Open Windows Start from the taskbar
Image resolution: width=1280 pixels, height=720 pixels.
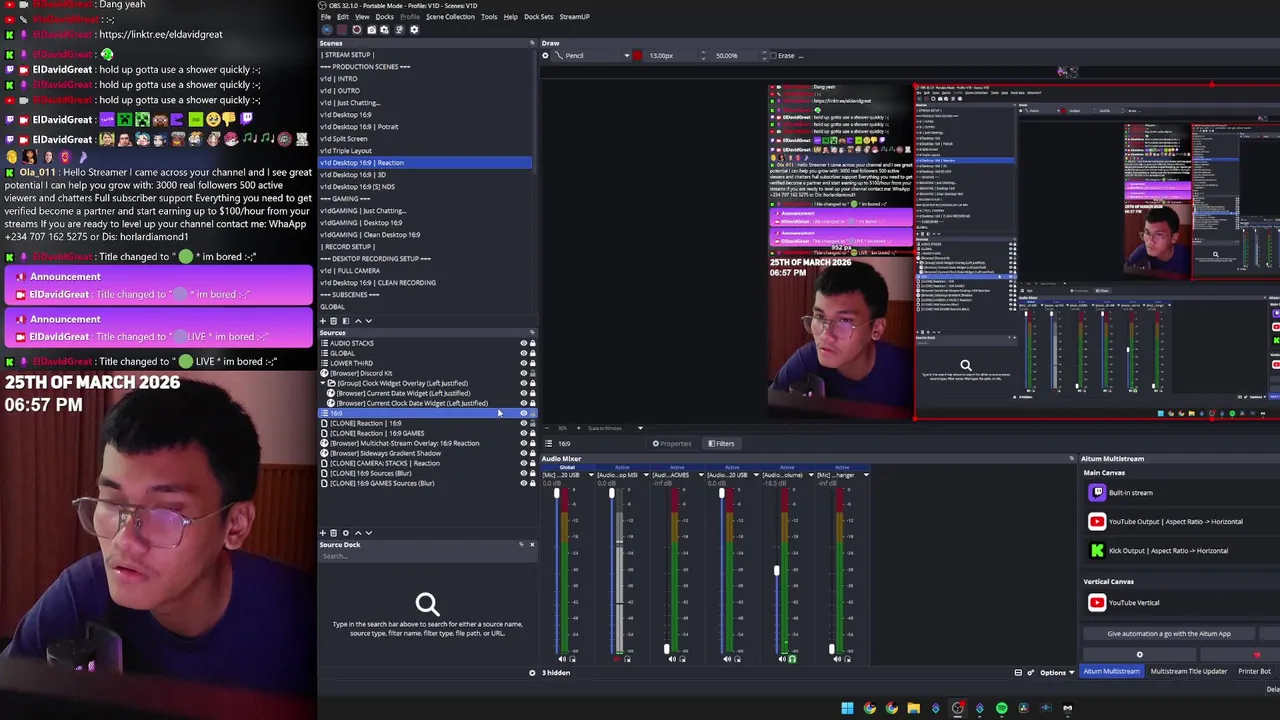coord(847,708)
